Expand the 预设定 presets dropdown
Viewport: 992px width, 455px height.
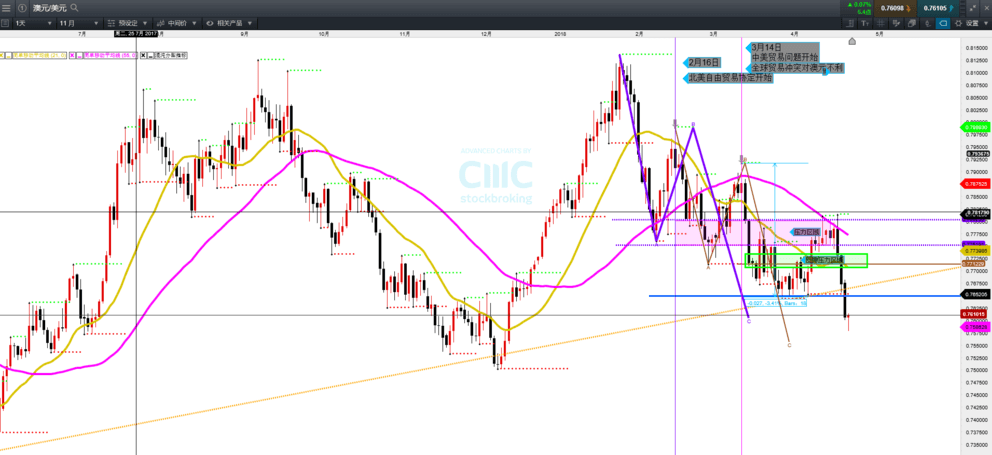click(x=128, y=23)
